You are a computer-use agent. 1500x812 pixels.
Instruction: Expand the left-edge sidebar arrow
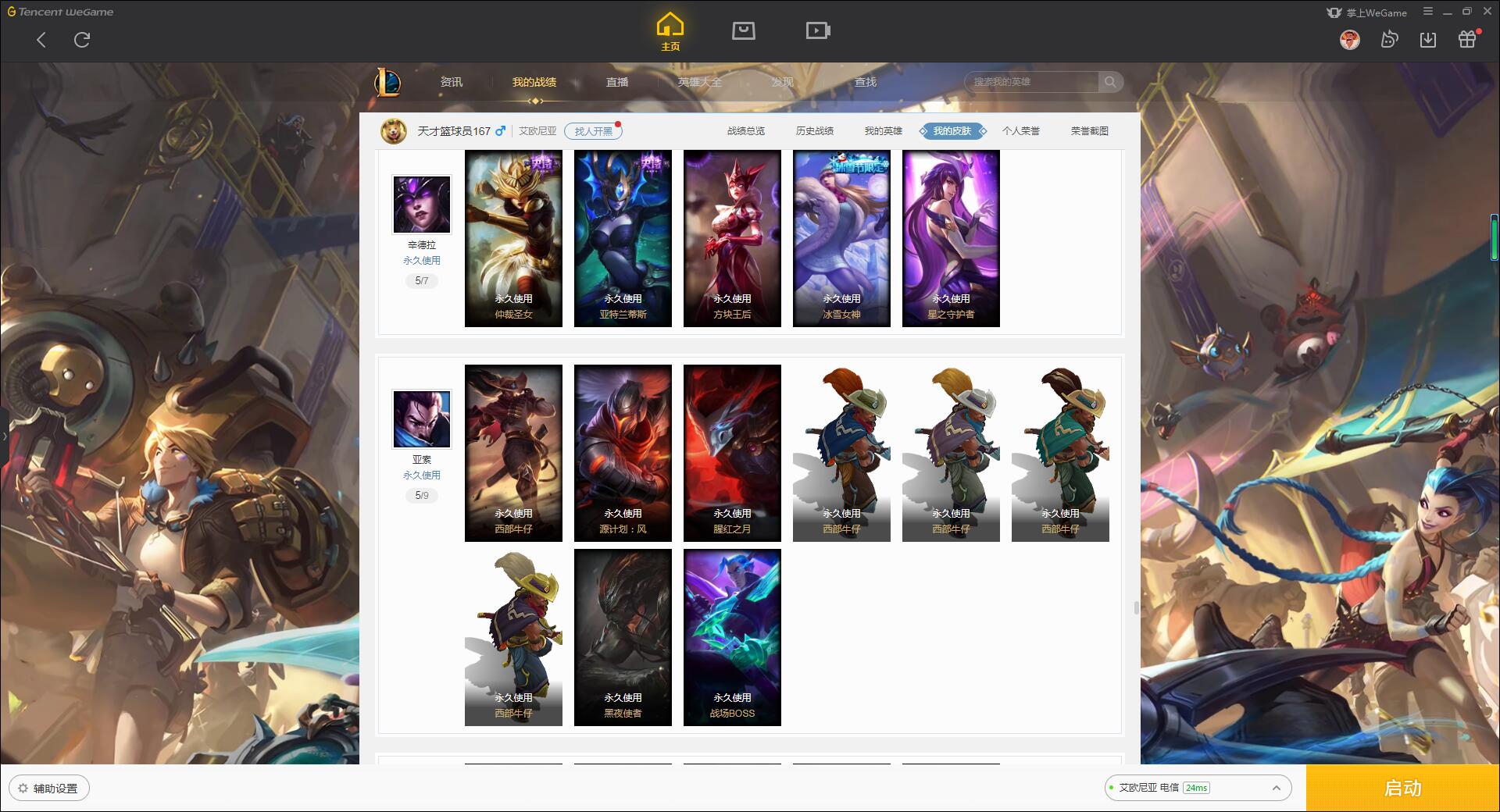pyautogui.click(x=4, y=436)
